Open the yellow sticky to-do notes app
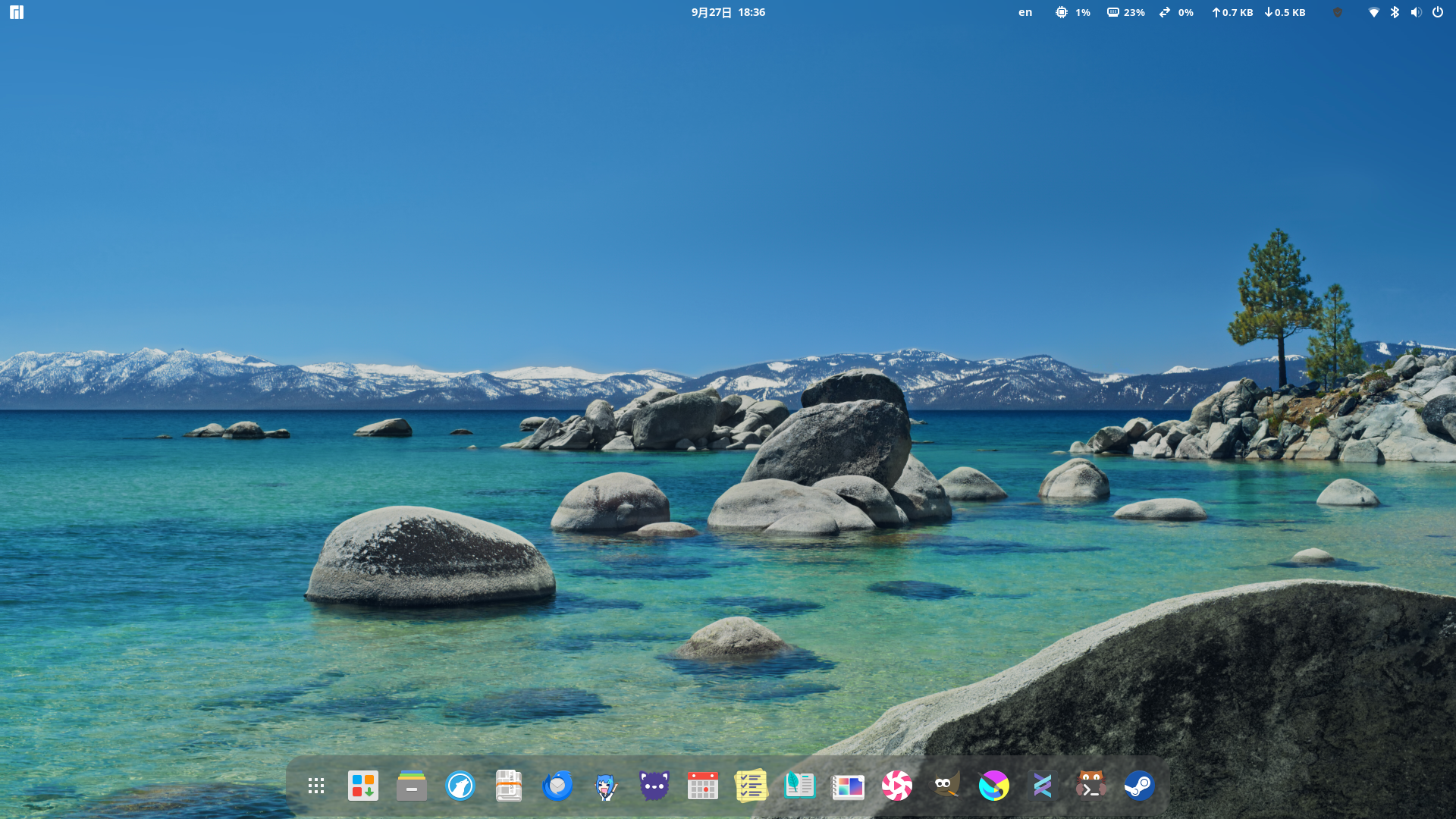 (x=752, y=786)
